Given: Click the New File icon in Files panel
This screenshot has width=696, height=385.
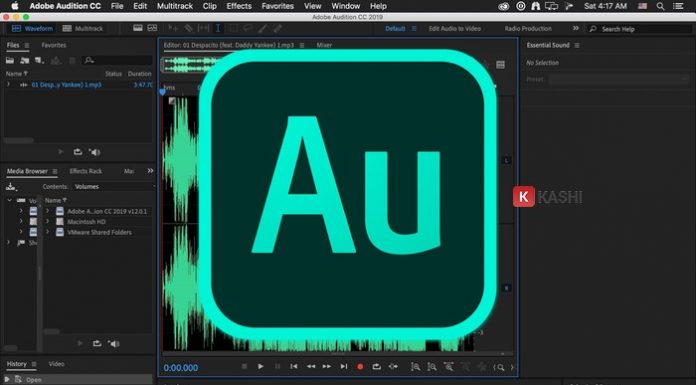Looking at the screenshot, I should tap(39, 60).
